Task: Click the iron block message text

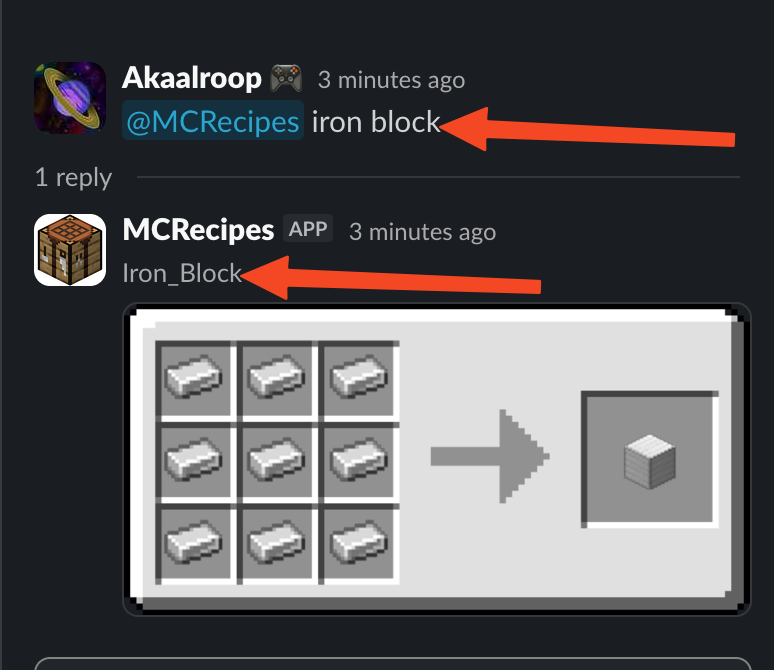Action: pos(376,121)
